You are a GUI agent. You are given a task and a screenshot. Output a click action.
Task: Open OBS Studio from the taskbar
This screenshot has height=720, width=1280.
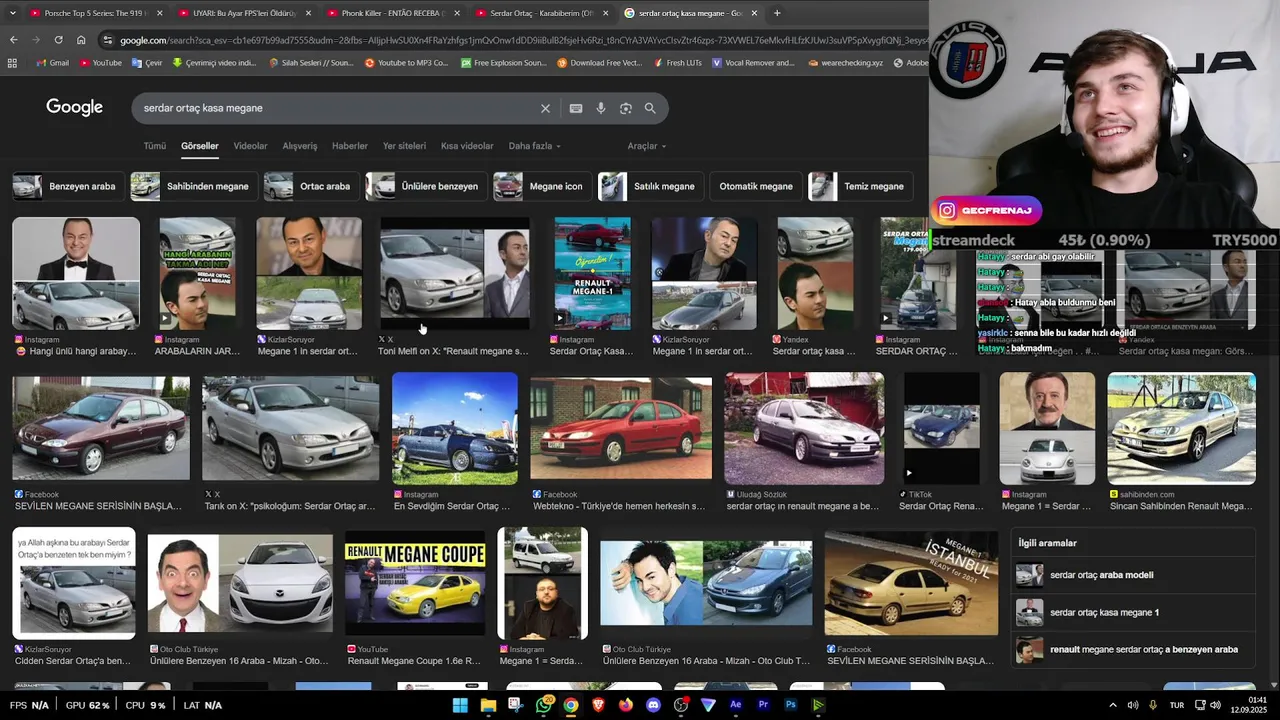coord(681,705)
